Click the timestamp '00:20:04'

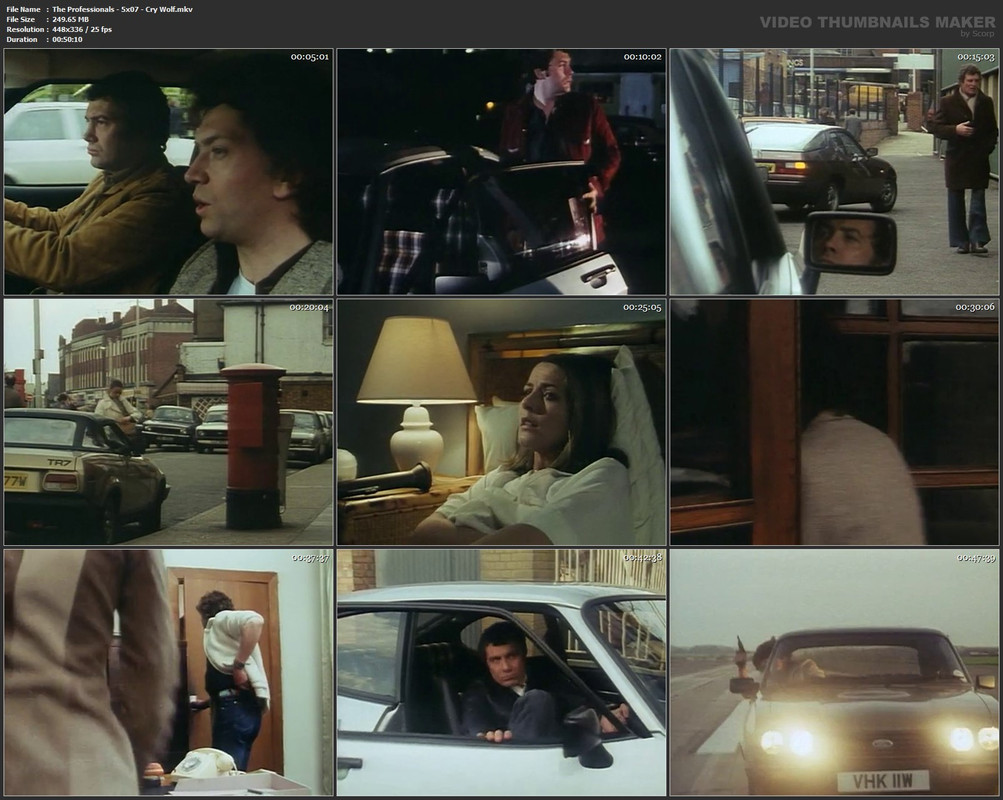coord(309,308)
